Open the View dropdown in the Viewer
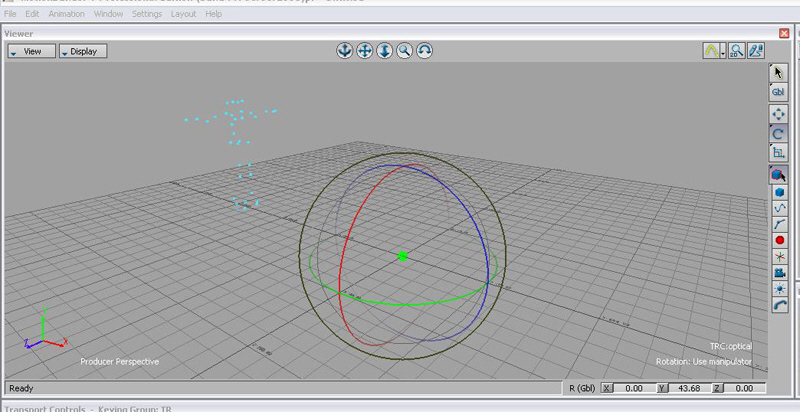 pos(30,51)
